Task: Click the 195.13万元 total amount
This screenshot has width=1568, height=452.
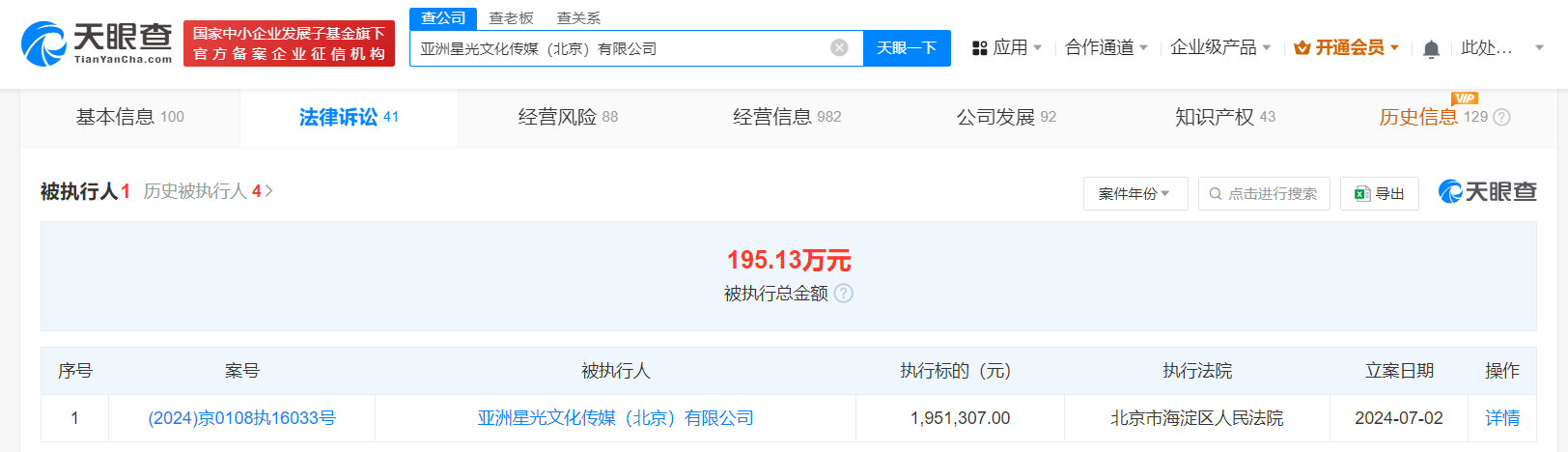Action: click(788, 260)
